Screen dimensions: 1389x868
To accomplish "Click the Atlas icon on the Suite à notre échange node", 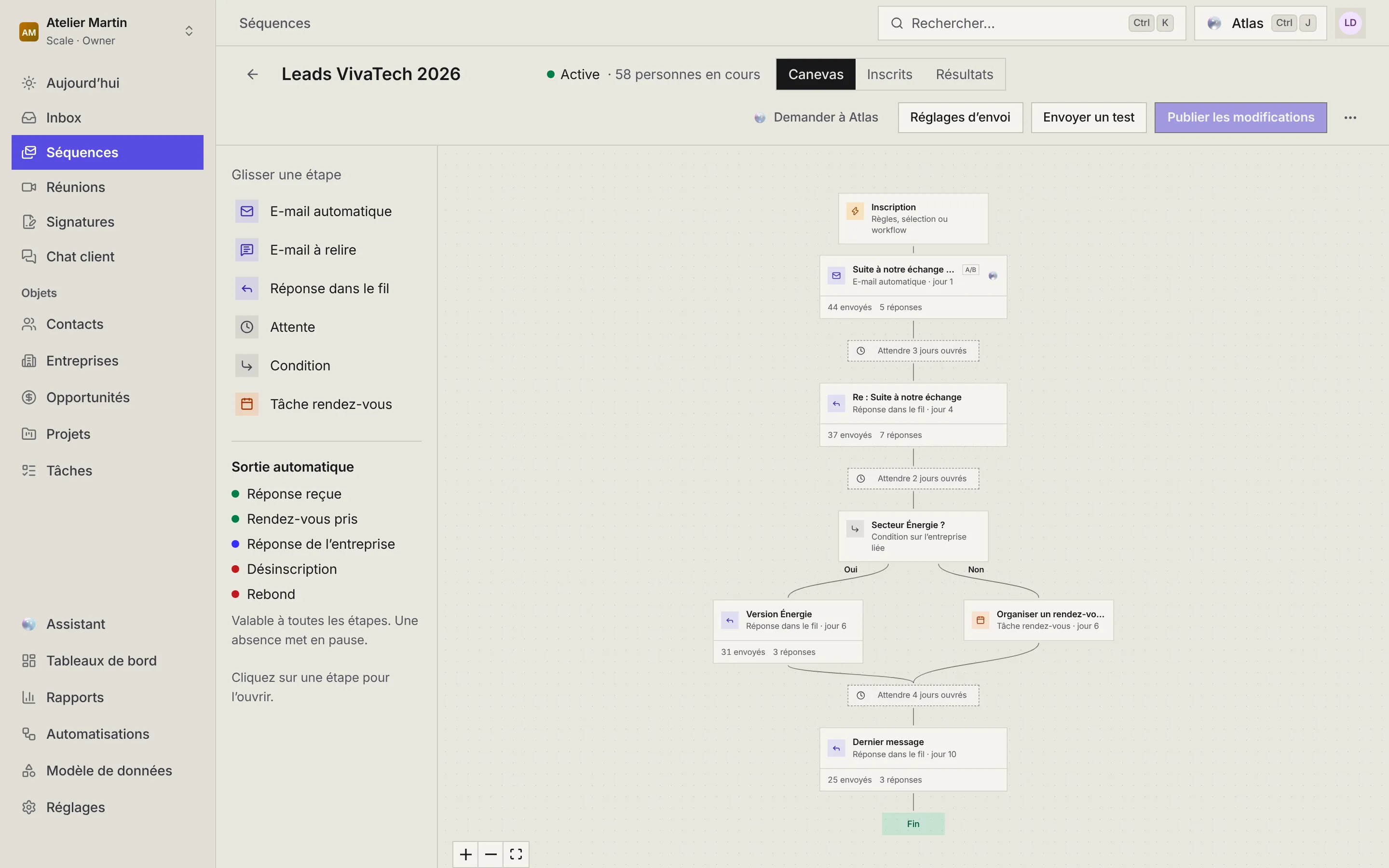I will pos(993,275).
